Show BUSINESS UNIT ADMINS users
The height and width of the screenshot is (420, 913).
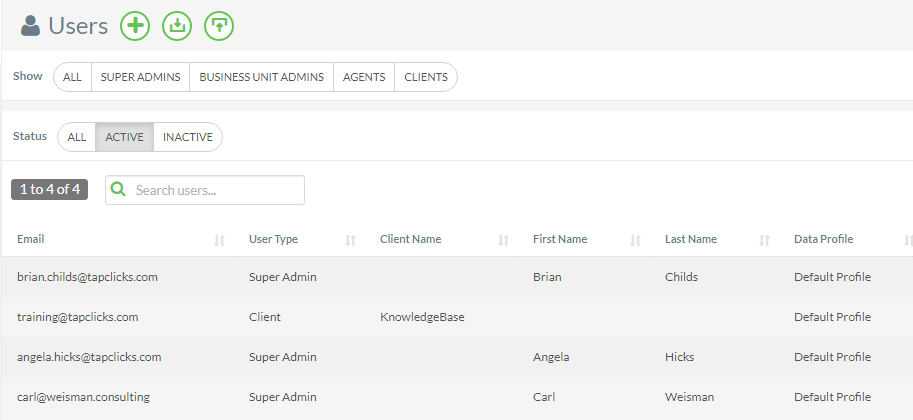click(x=261, y=77)
